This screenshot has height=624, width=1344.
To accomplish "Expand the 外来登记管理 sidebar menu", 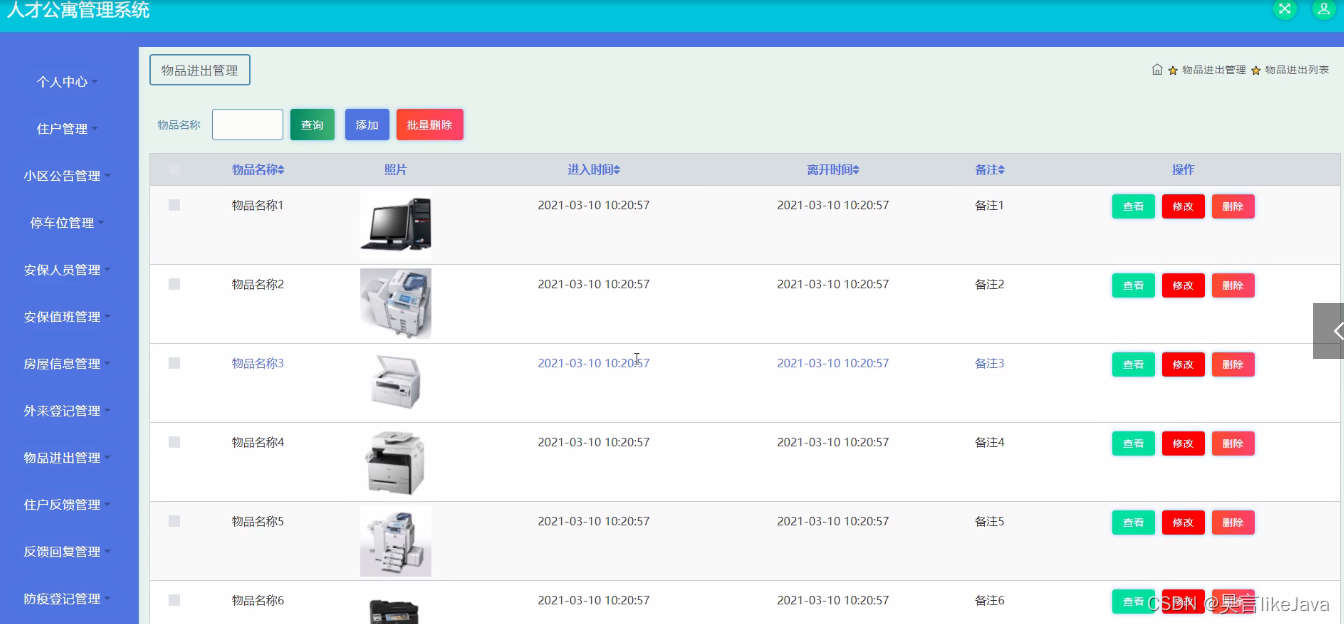I will click(x=68, y=411).
